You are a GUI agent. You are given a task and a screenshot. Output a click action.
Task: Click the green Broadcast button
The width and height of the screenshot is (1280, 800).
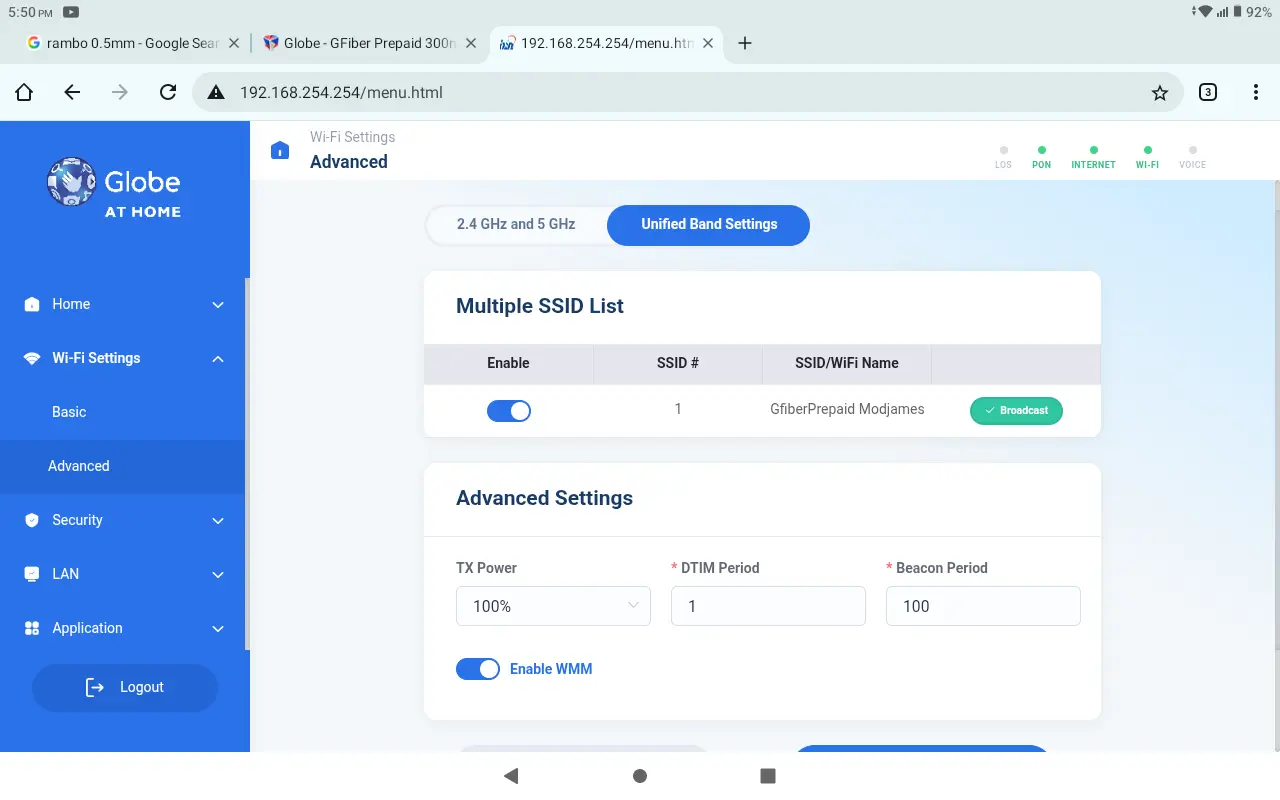pyautogui.click(x=1016, y=410)
